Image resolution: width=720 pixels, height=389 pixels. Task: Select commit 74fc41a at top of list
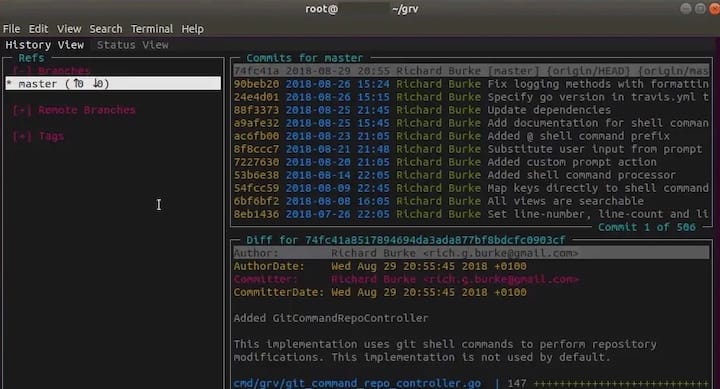(x=471, y=71)
